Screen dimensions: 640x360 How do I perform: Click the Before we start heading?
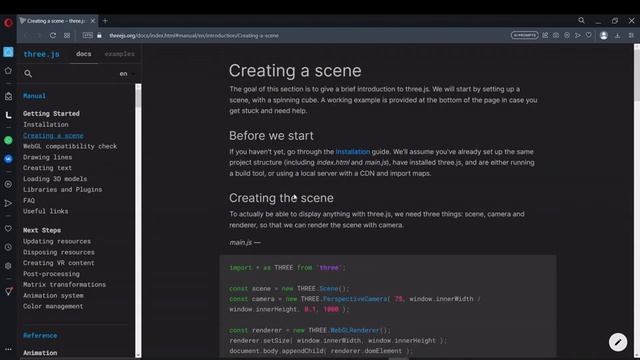271,136
